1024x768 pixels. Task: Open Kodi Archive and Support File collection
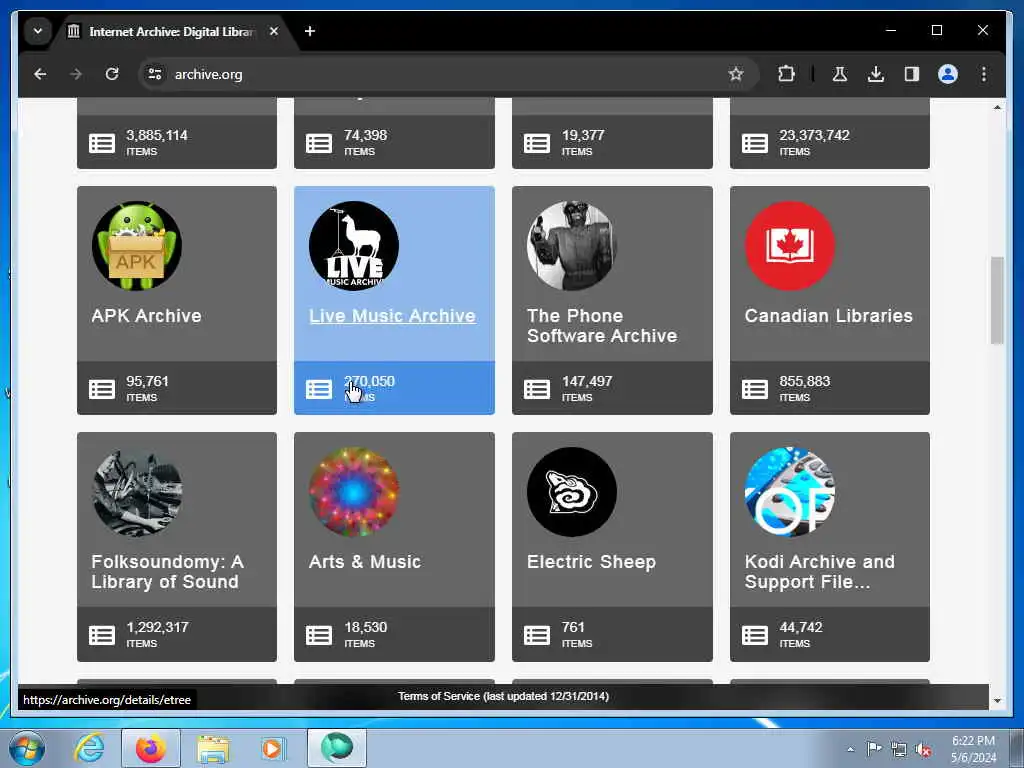pyautogui.click(x=820, y=572)
